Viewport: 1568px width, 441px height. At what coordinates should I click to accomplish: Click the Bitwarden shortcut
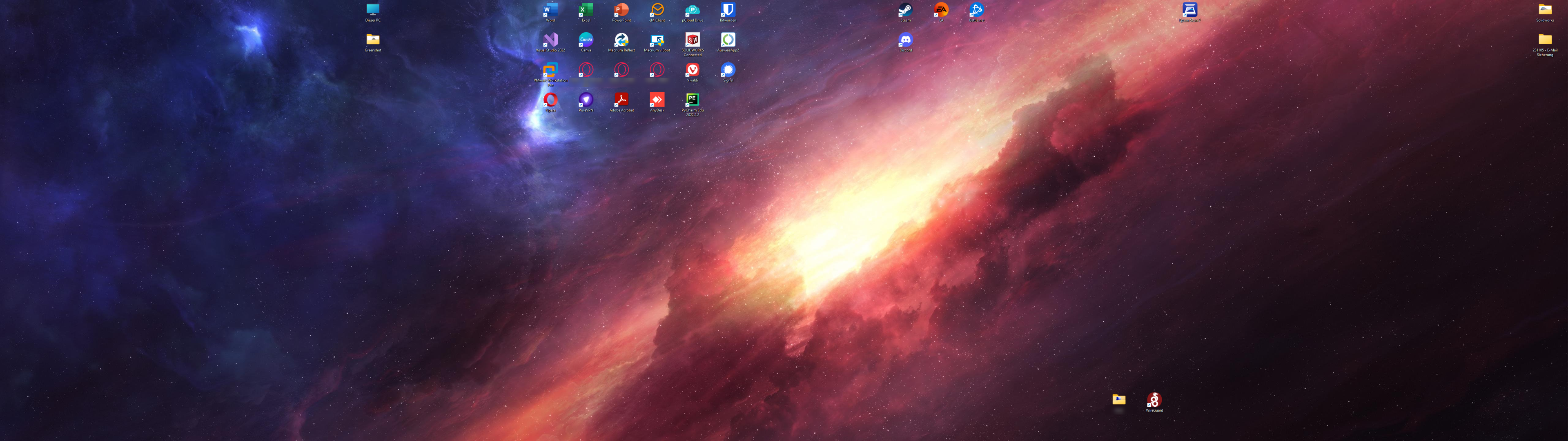pyautogui.click(x=728, y=10)
